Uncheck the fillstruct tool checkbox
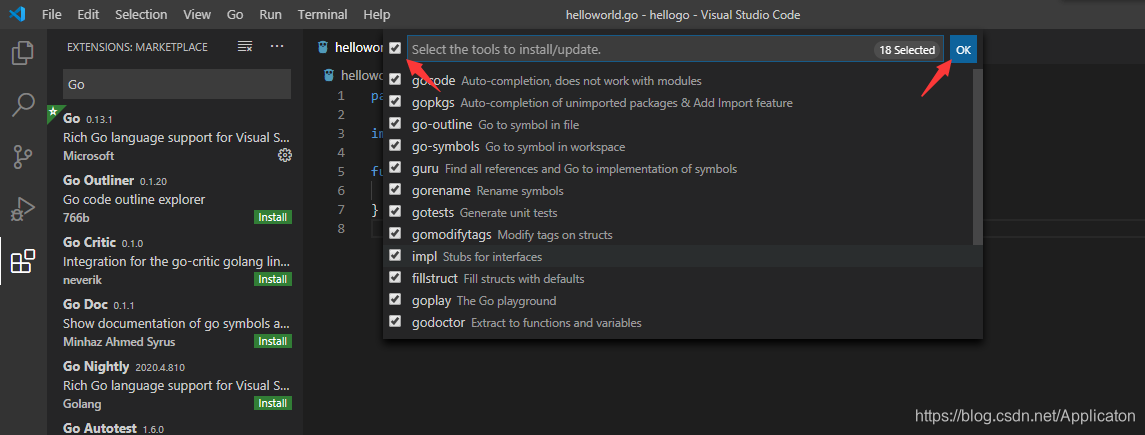Image resolution: width=1145 pixels, height=435 pixels. click(x=395, y=278)
